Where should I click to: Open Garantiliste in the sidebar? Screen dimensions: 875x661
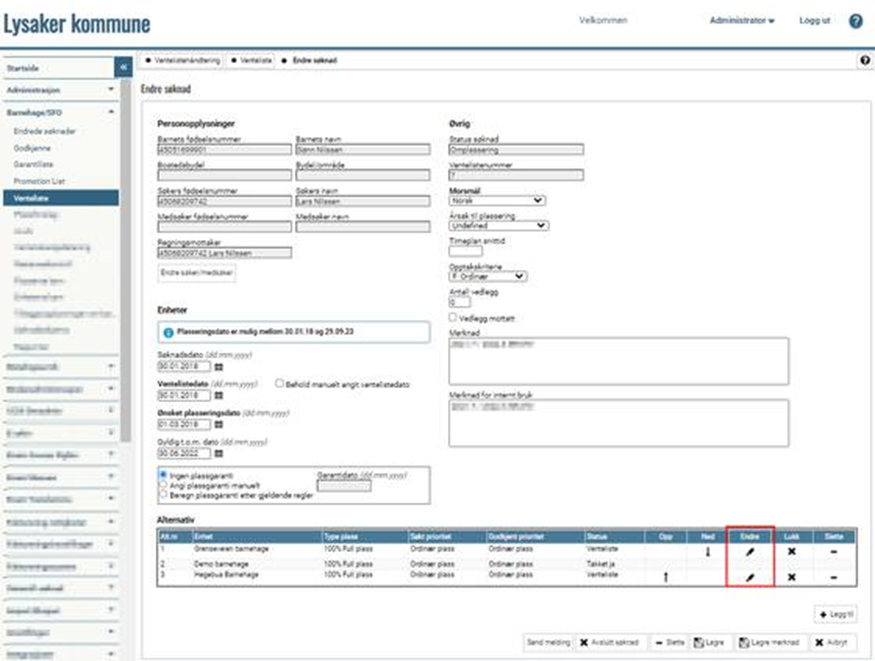(34, 164)
